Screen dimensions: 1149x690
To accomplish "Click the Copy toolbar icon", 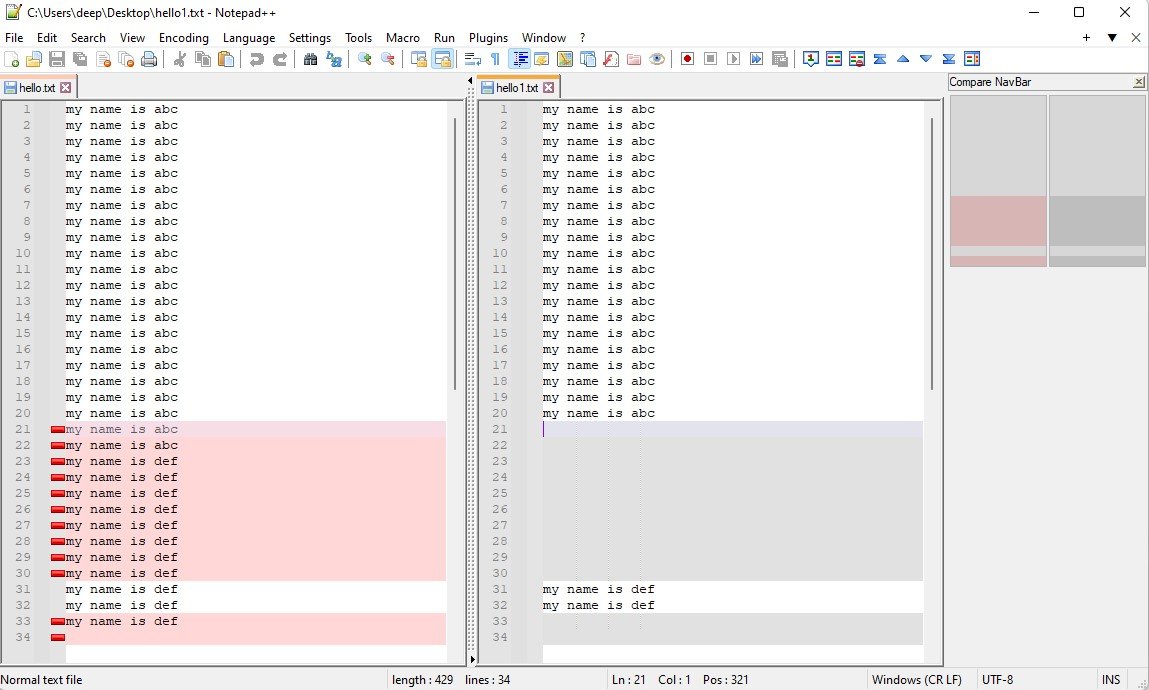I will pyautogui.click(x=203, y=59).
